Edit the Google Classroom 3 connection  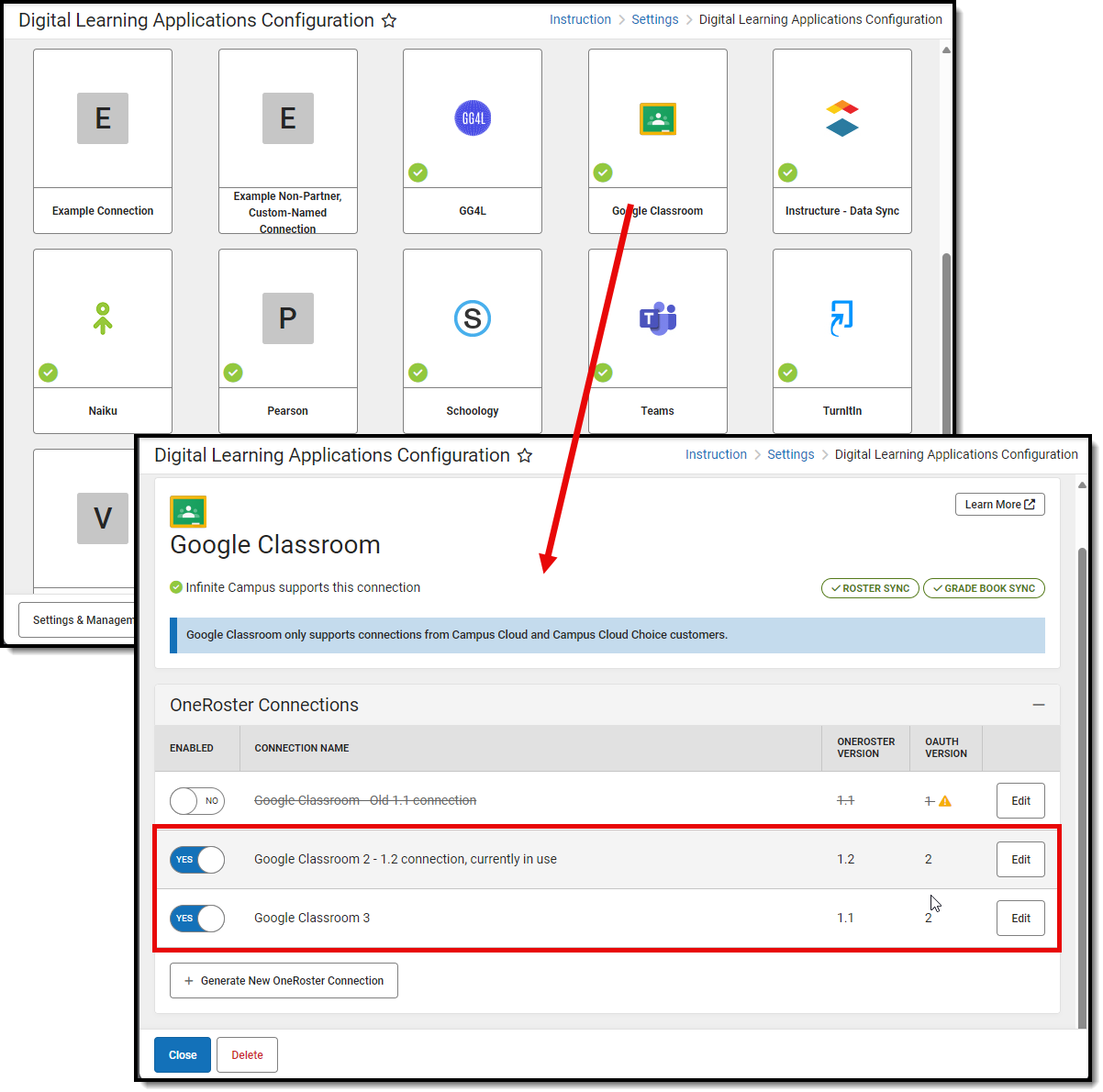point(1020,919)
